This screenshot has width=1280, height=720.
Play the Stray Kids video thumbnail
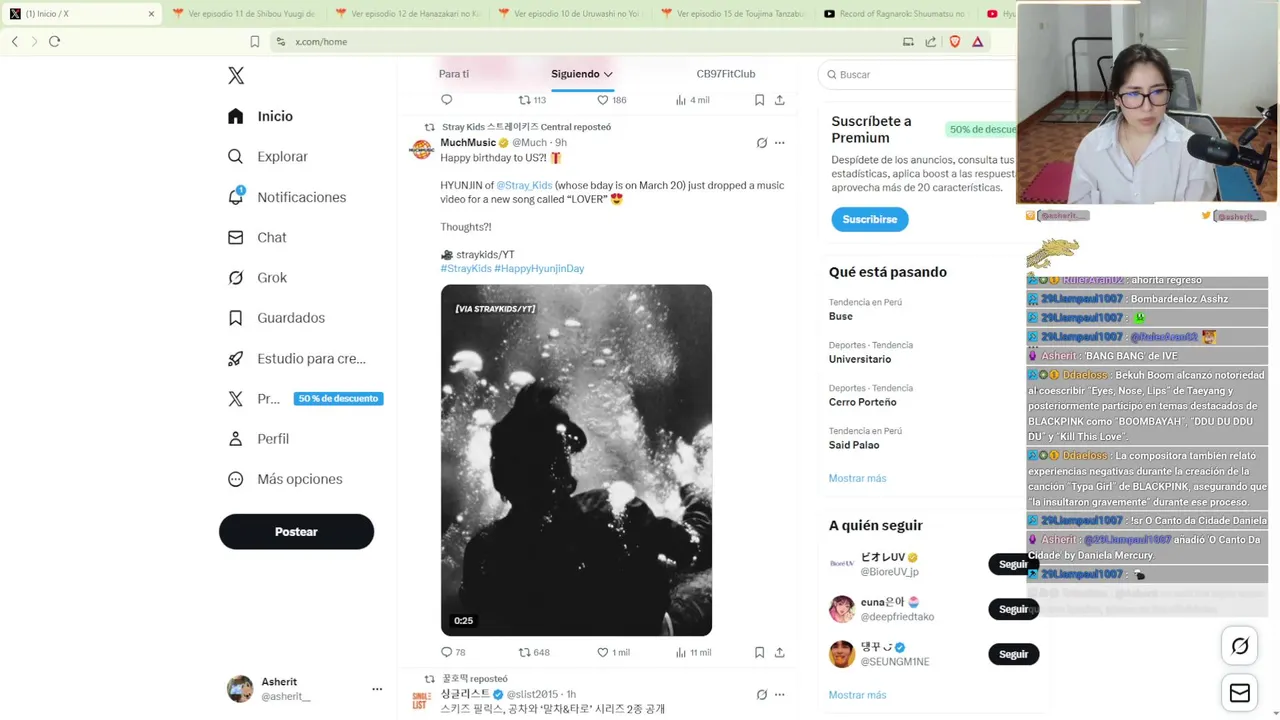click(576, 460)
